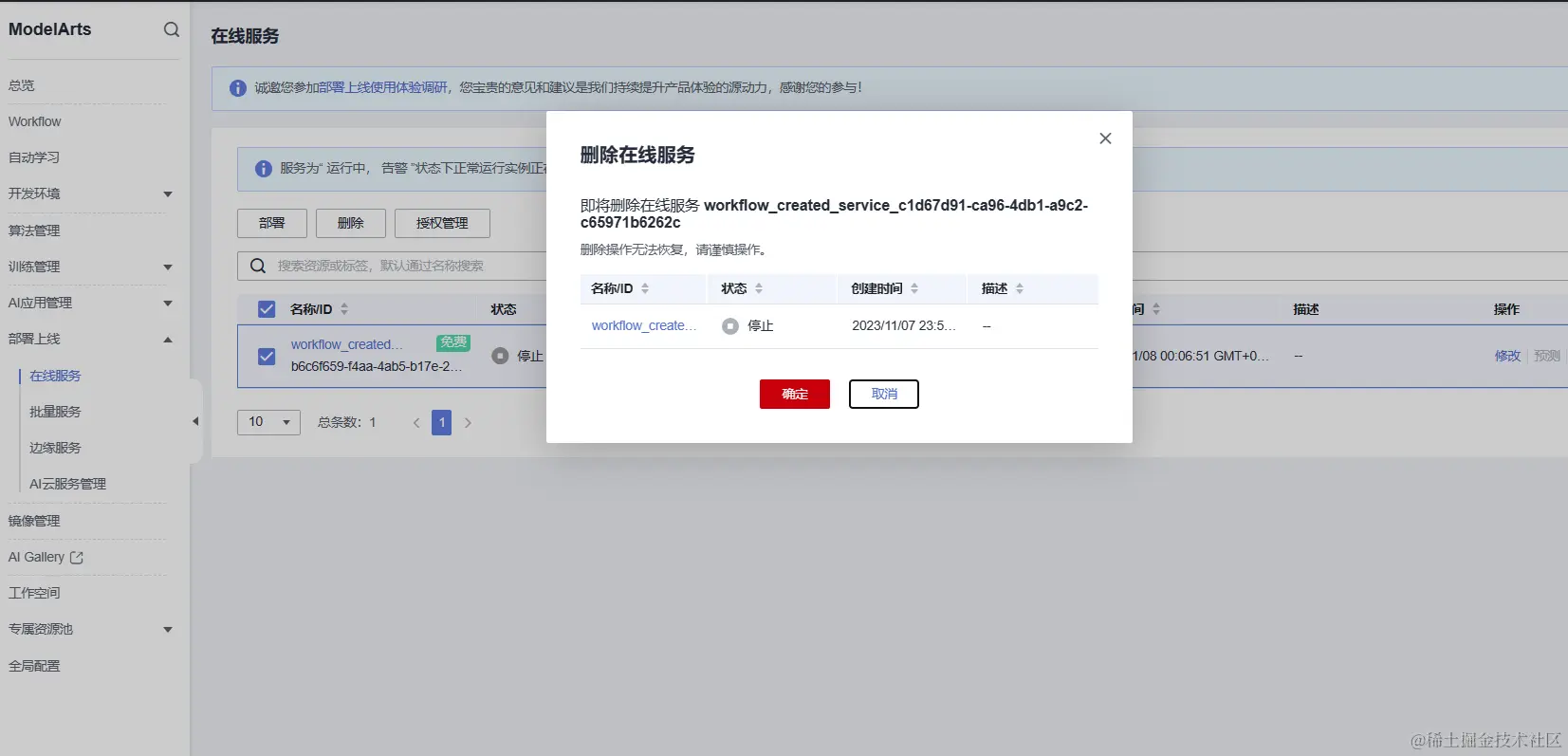Sort the background list by 名称/ID
The image size is (1568, 756).
coord(344,309)
